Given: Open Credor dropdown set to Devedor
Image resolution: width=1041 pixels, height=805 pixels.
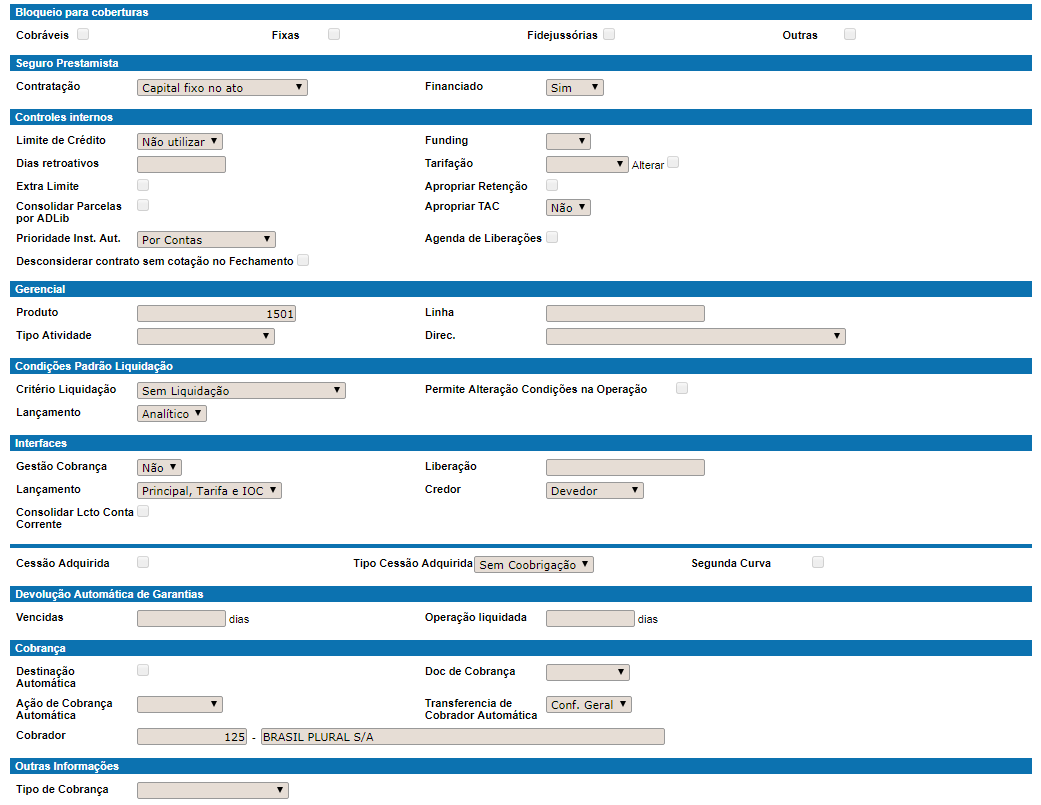Looking at the screenshot, I should [x=595, y=490].
